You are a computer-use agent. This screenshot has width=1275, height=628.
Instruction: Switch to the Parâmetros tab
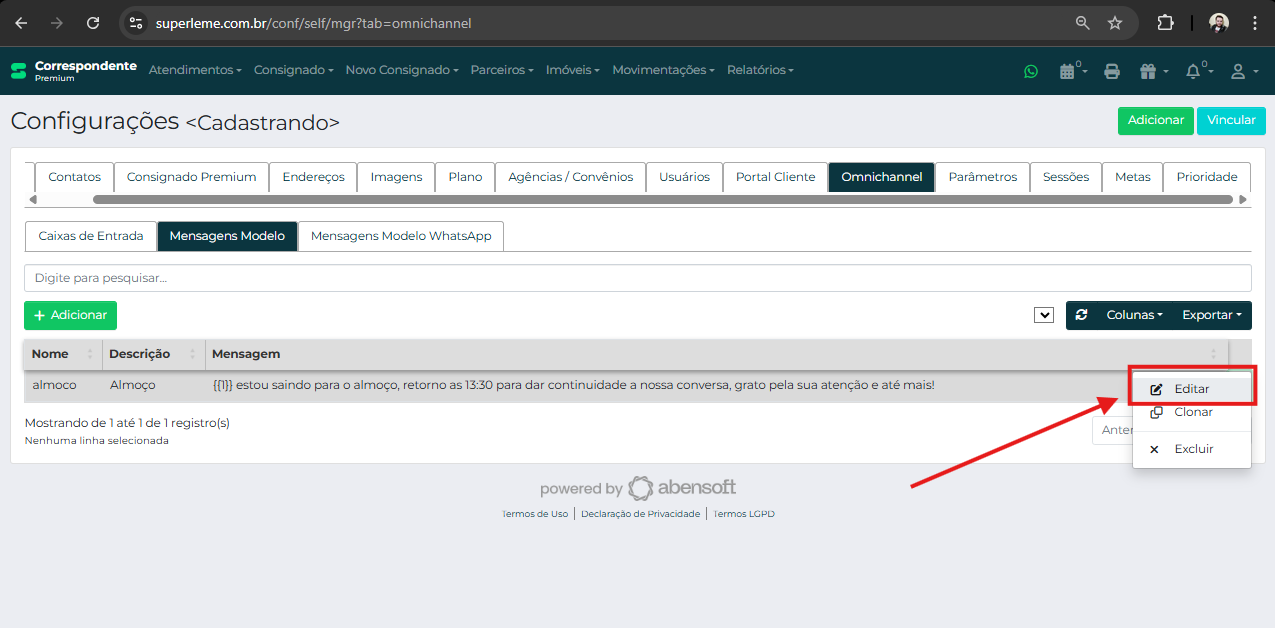tap(982, 176)
